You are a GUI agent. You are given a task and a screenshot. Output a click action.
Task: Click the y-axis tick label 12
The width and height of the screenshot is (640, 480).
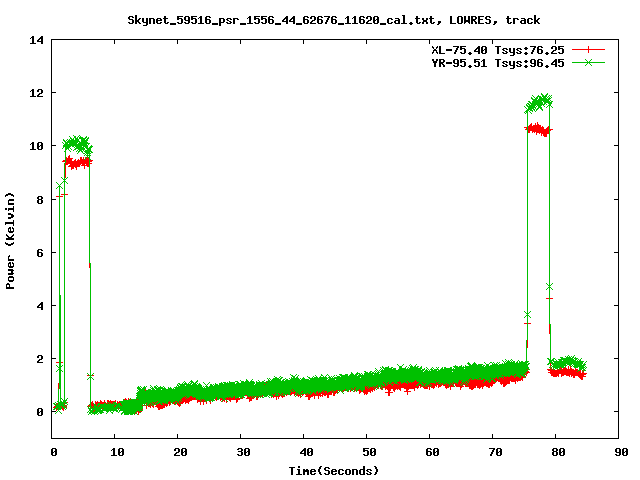click(36, 93)
